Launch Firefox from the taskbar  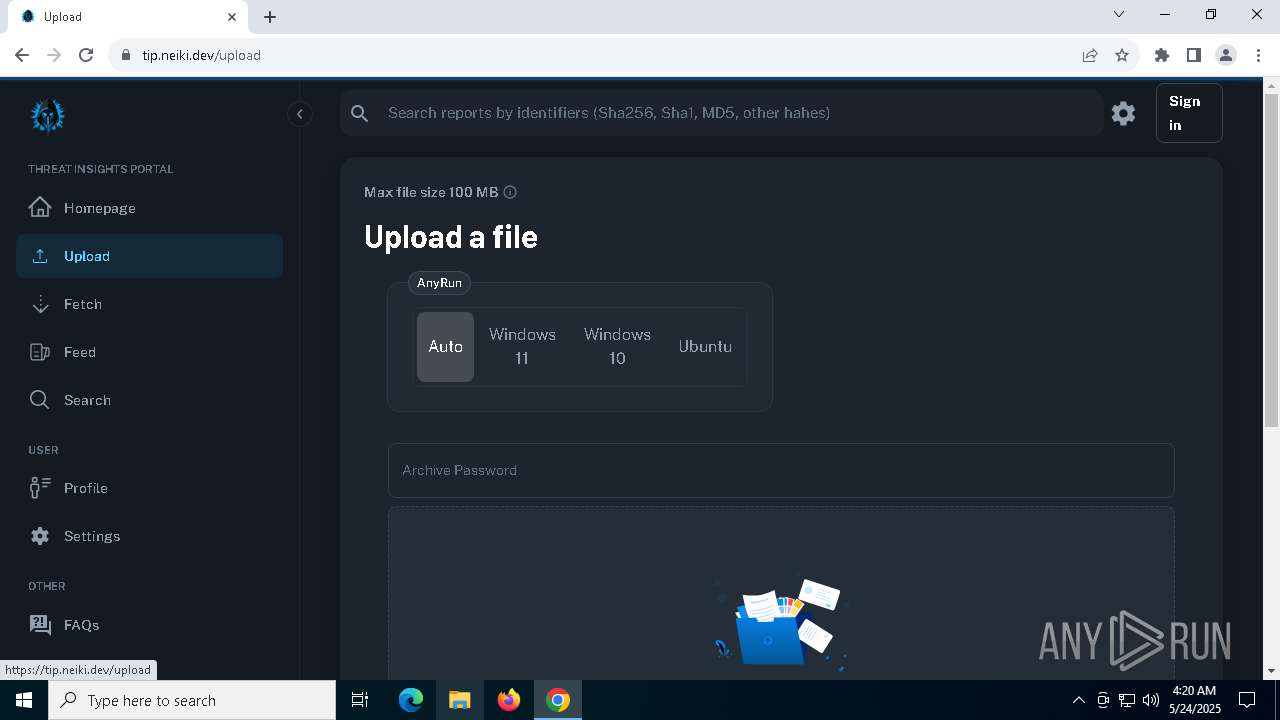point(509,700)
